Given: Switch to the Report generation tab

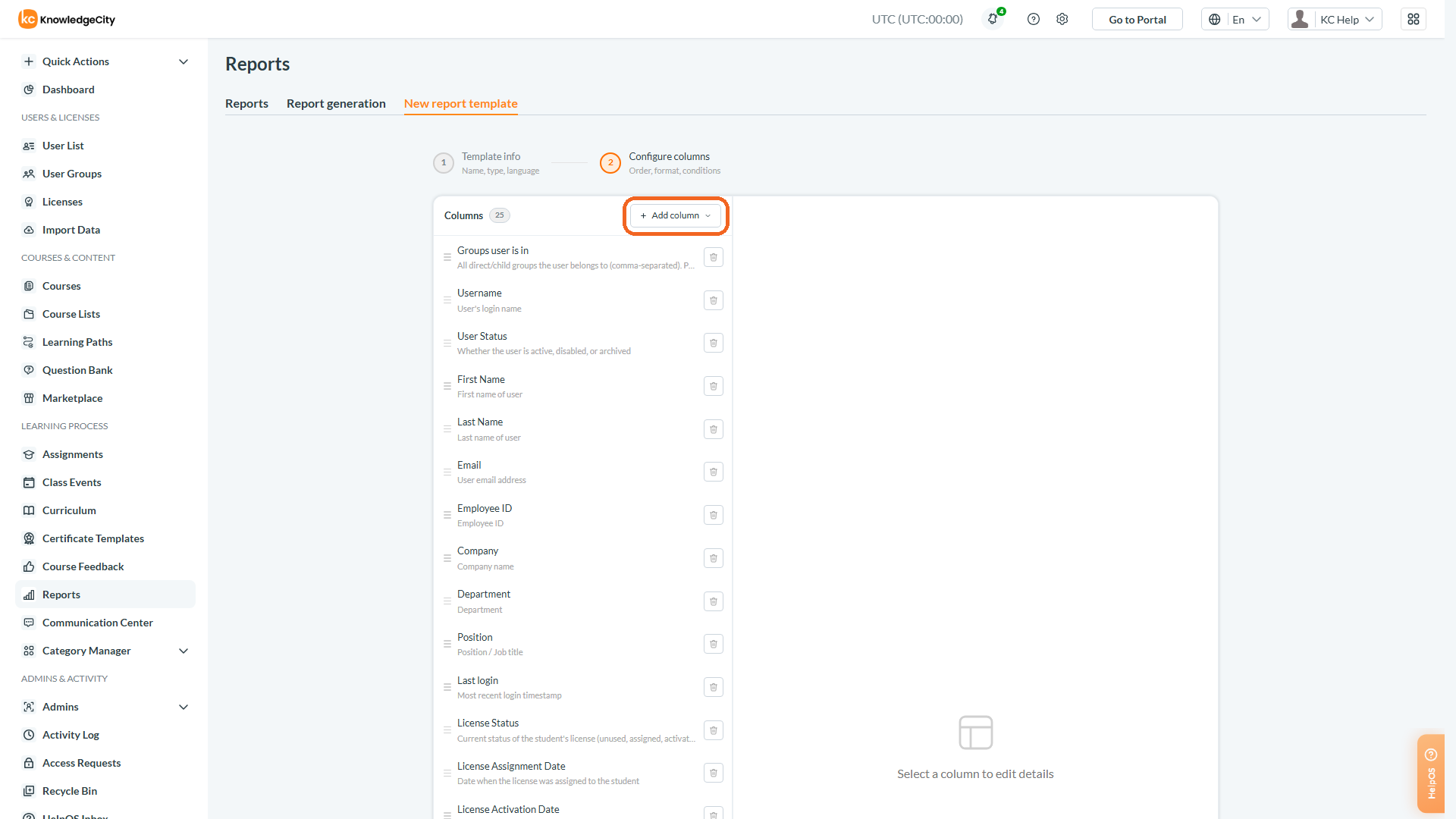Looking at the screenshot, I should tap(336, 103).
